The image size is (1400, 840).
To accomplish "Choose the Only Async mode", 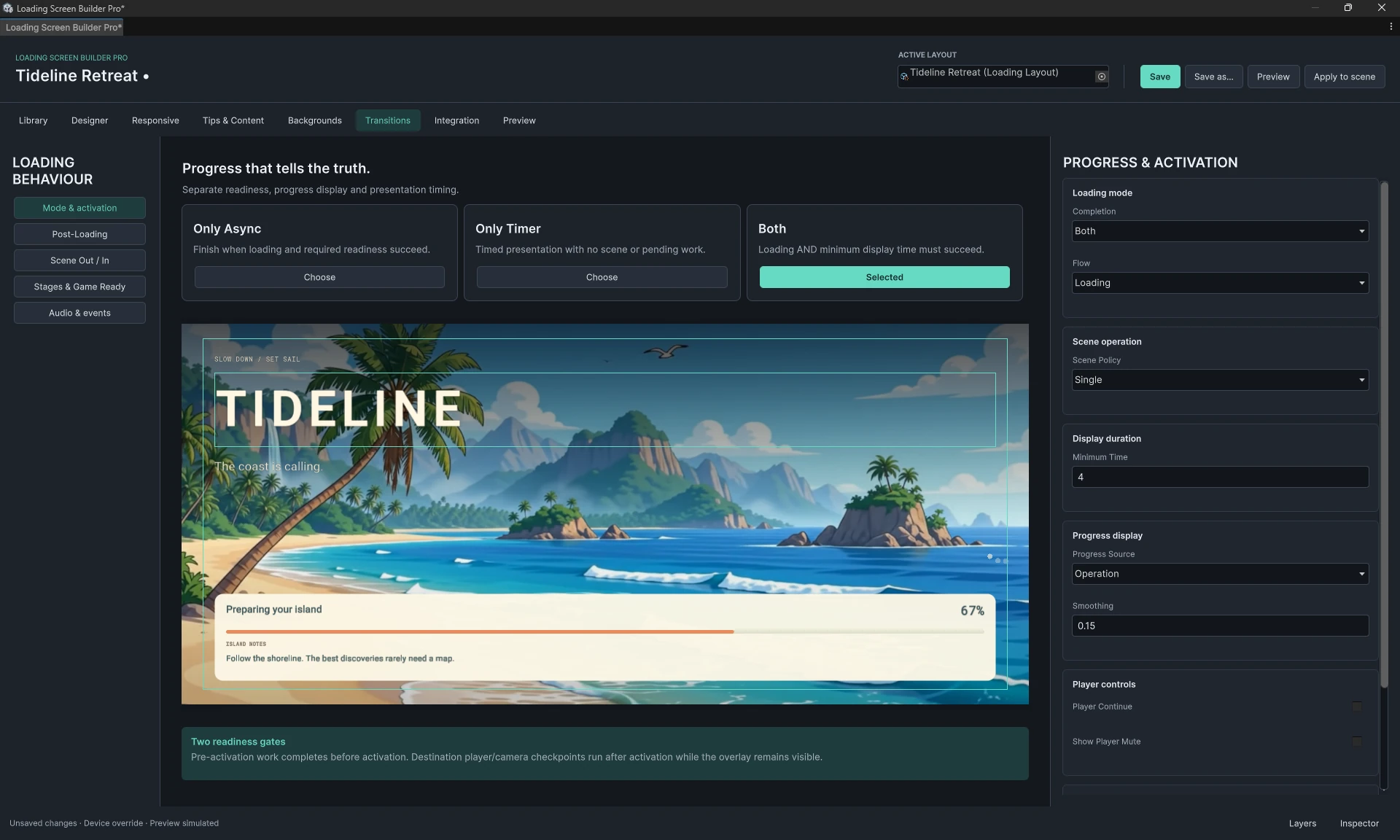I will [319, 277].
